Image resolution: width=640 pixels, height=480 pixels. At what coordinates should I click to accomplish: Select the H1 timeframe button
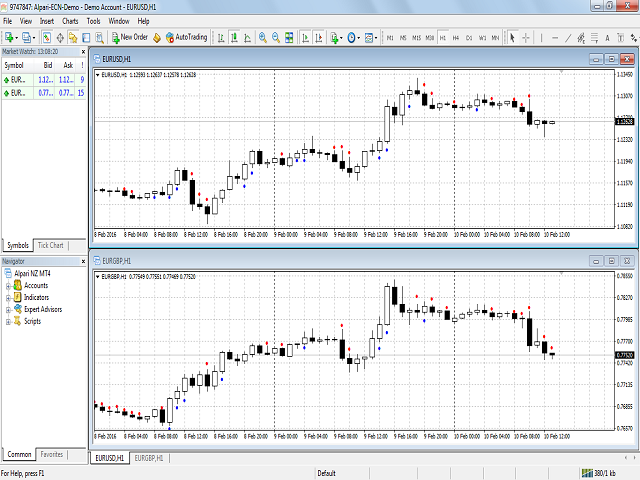click(443, 38)
